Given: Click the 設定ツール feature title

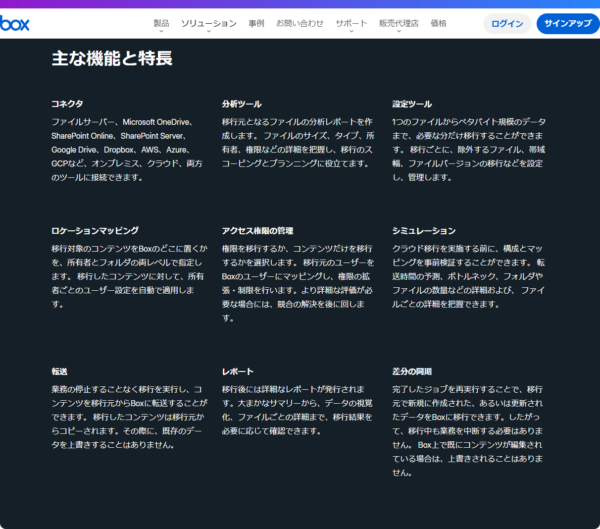Looking at the screenshot, I should tap(412, 104).
